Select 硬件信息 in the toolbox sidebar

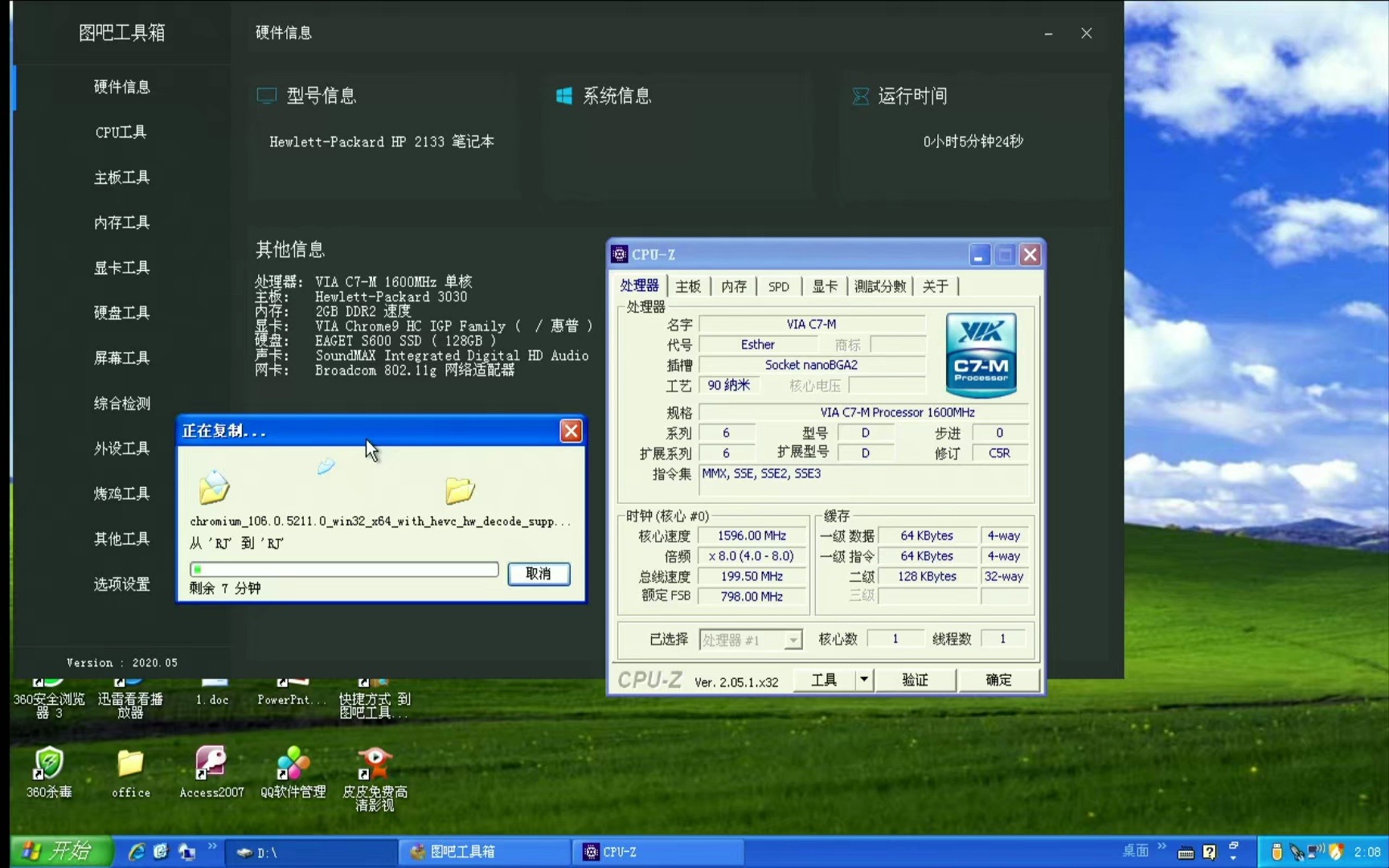(121, 87)
